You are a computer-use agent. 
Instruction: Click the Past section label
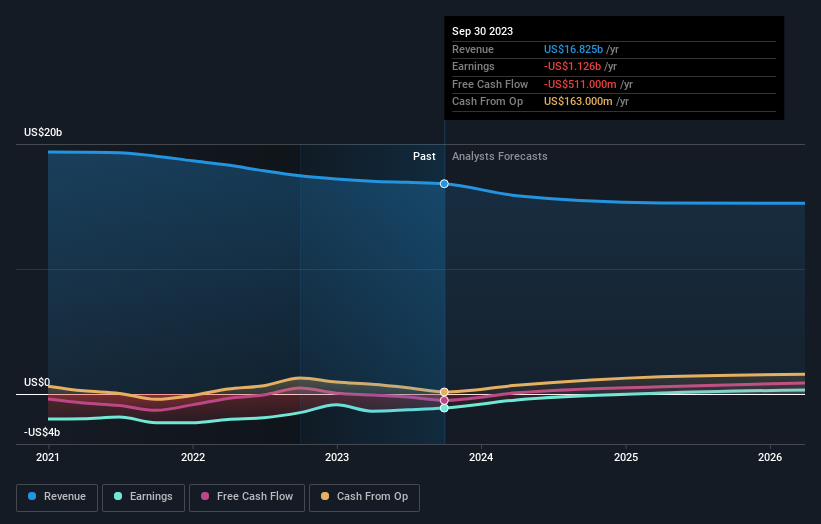point(424,156)
